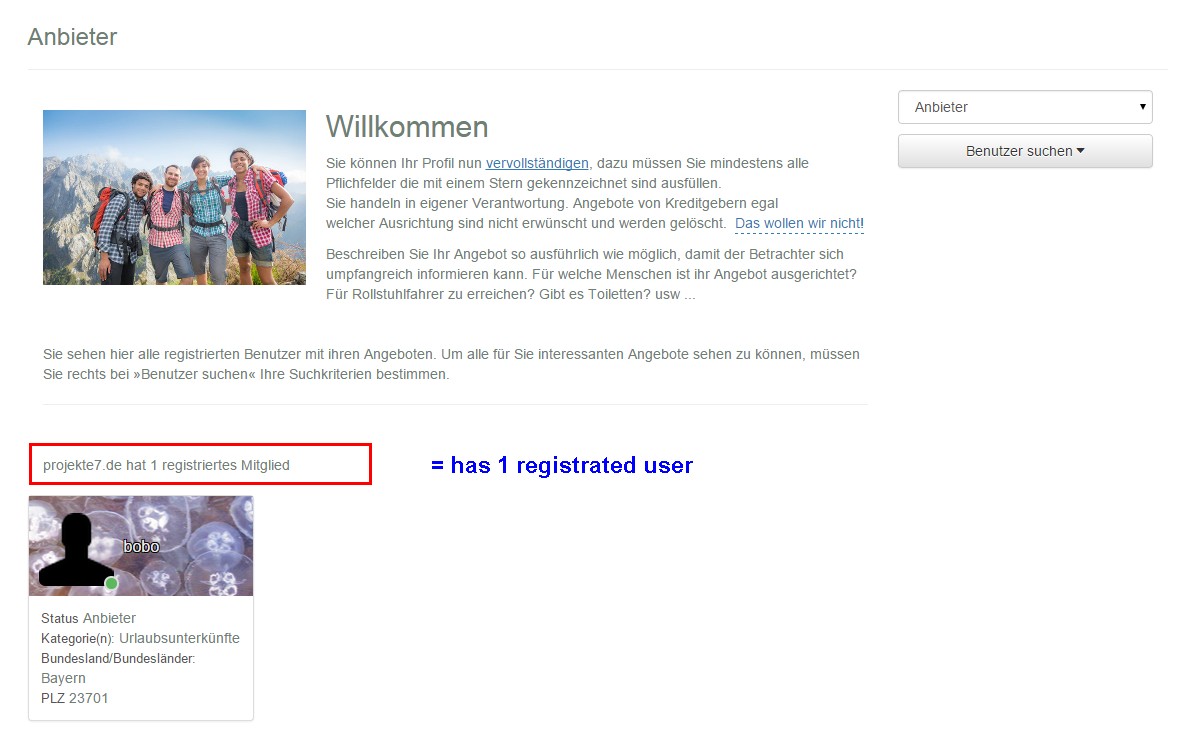This screenshot has height=750, width=1186.
Task: Click the 'Beschreiben Sie Ihr Angebot' paragraph
Action: pos(591,274)
